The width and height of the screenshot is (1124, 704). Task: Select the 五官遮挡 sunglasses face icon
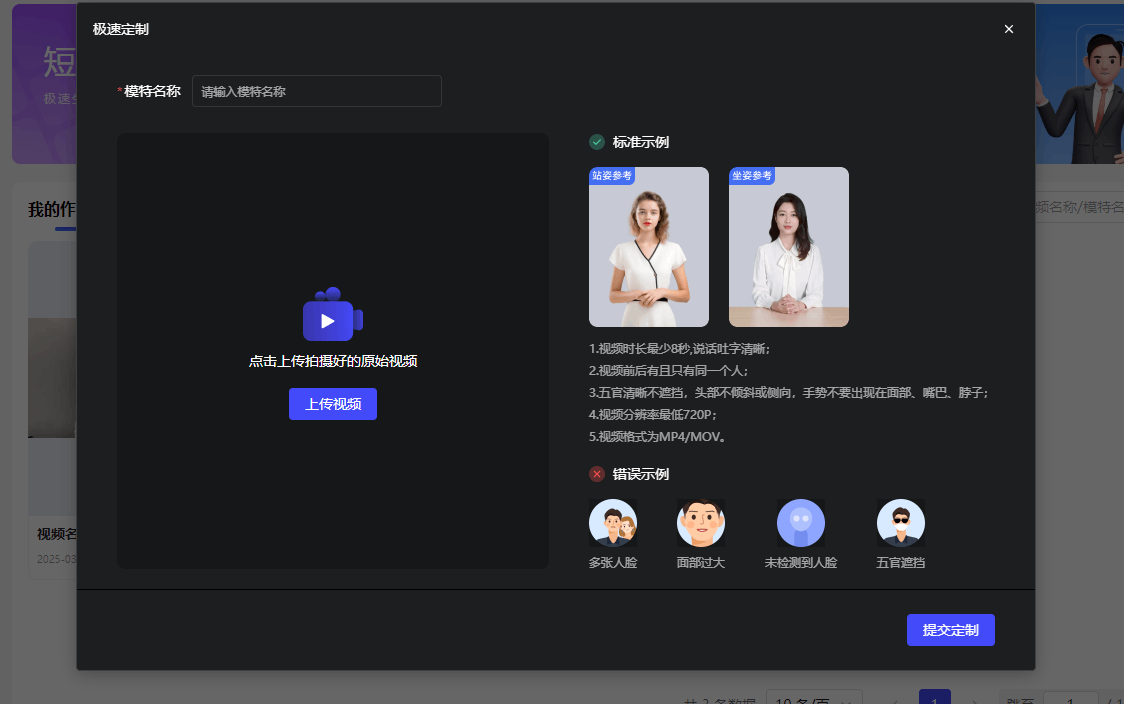coord(901,523)
